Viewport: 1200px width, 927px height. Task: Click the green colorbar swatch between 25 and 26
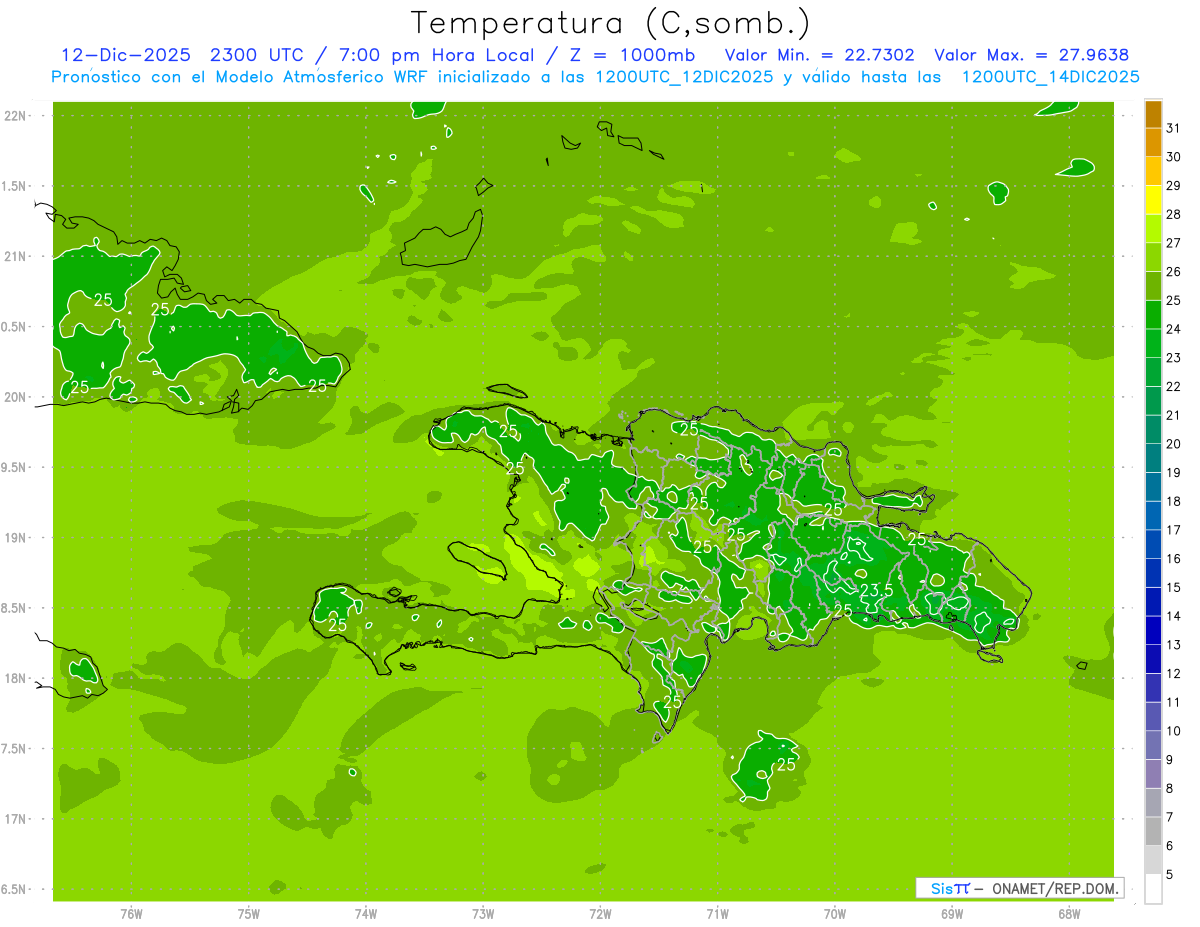[1153, 286]
